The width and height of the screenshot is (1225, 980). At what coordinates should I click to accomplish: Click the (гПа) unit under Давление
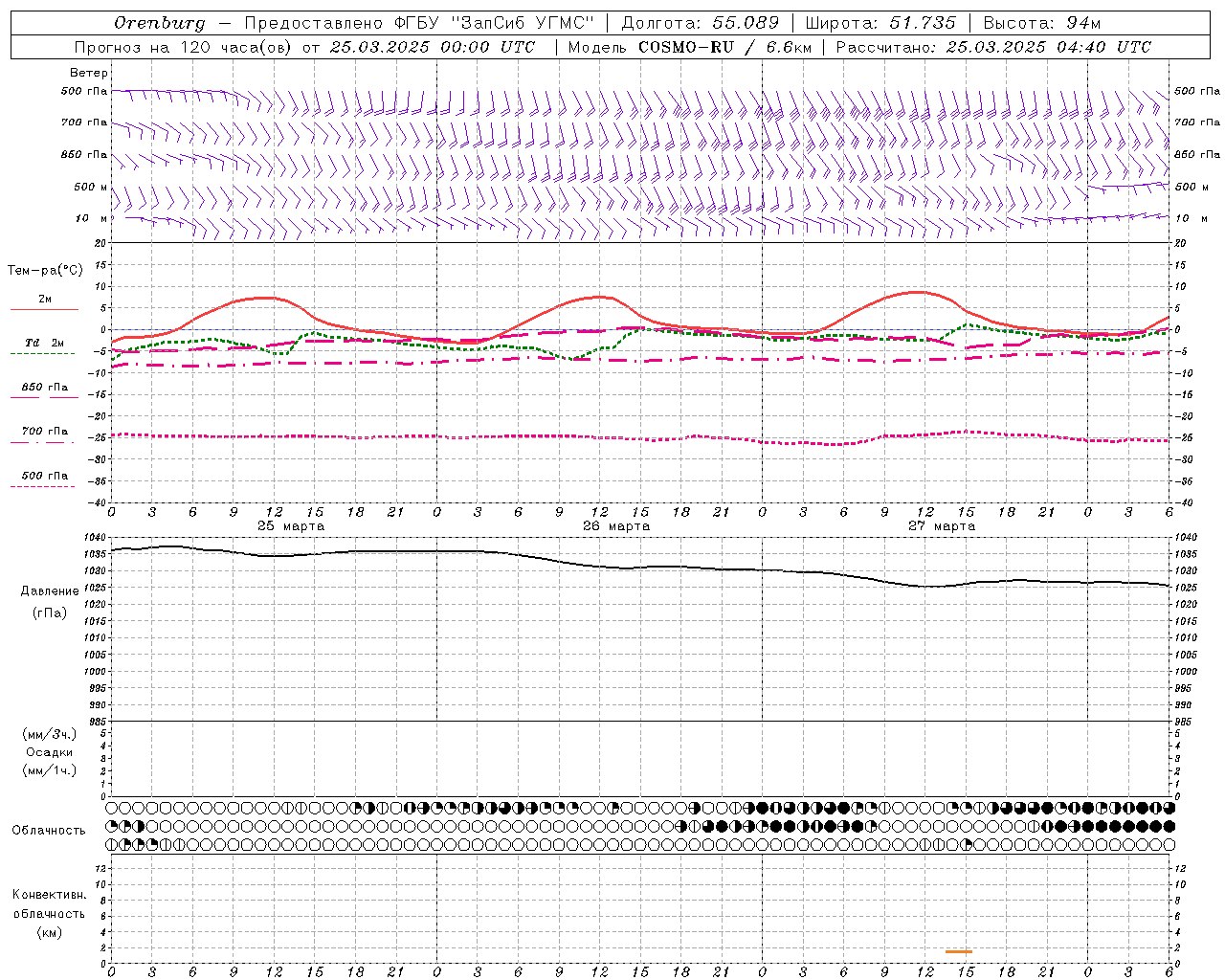coord(50,612)
